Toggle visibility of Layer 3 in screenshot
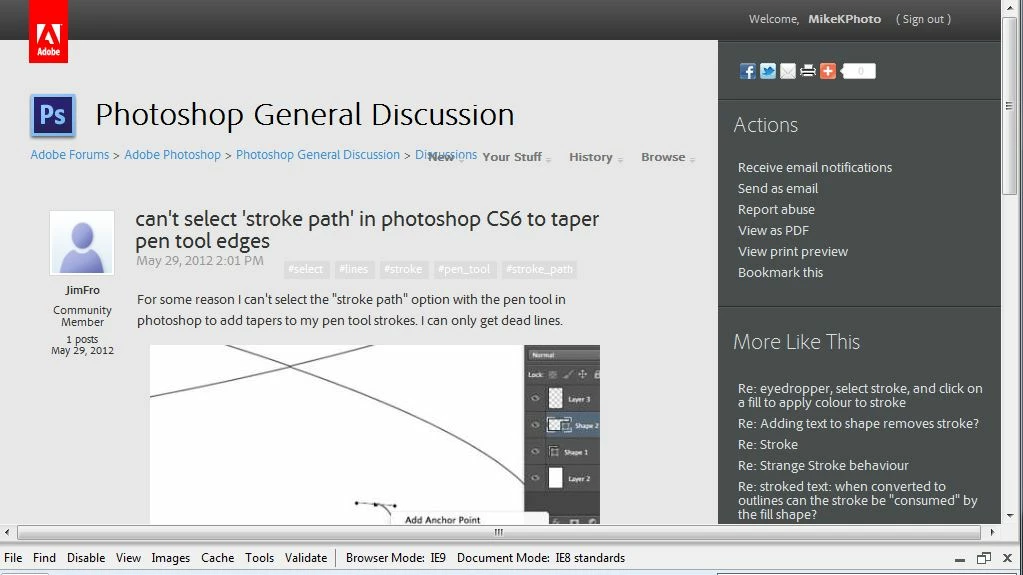The image size is (1023, 575). (535, 399)
